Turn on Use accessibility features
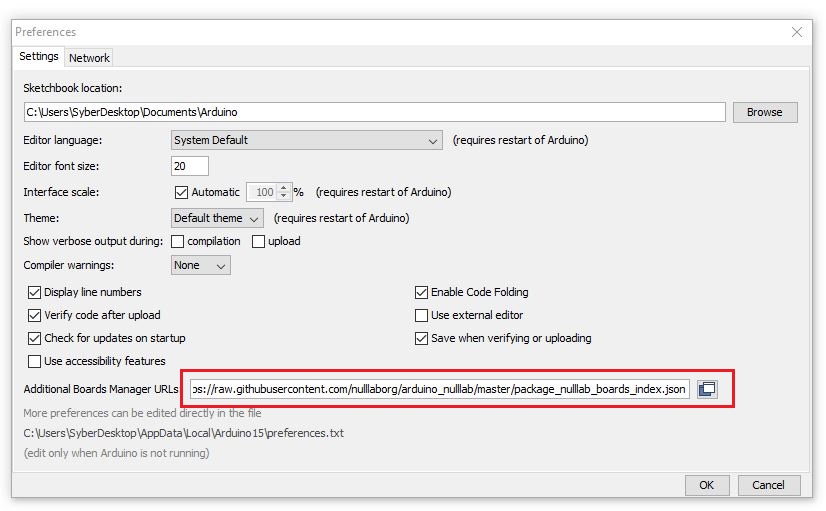The image size is (826, 511). point(35,361)
